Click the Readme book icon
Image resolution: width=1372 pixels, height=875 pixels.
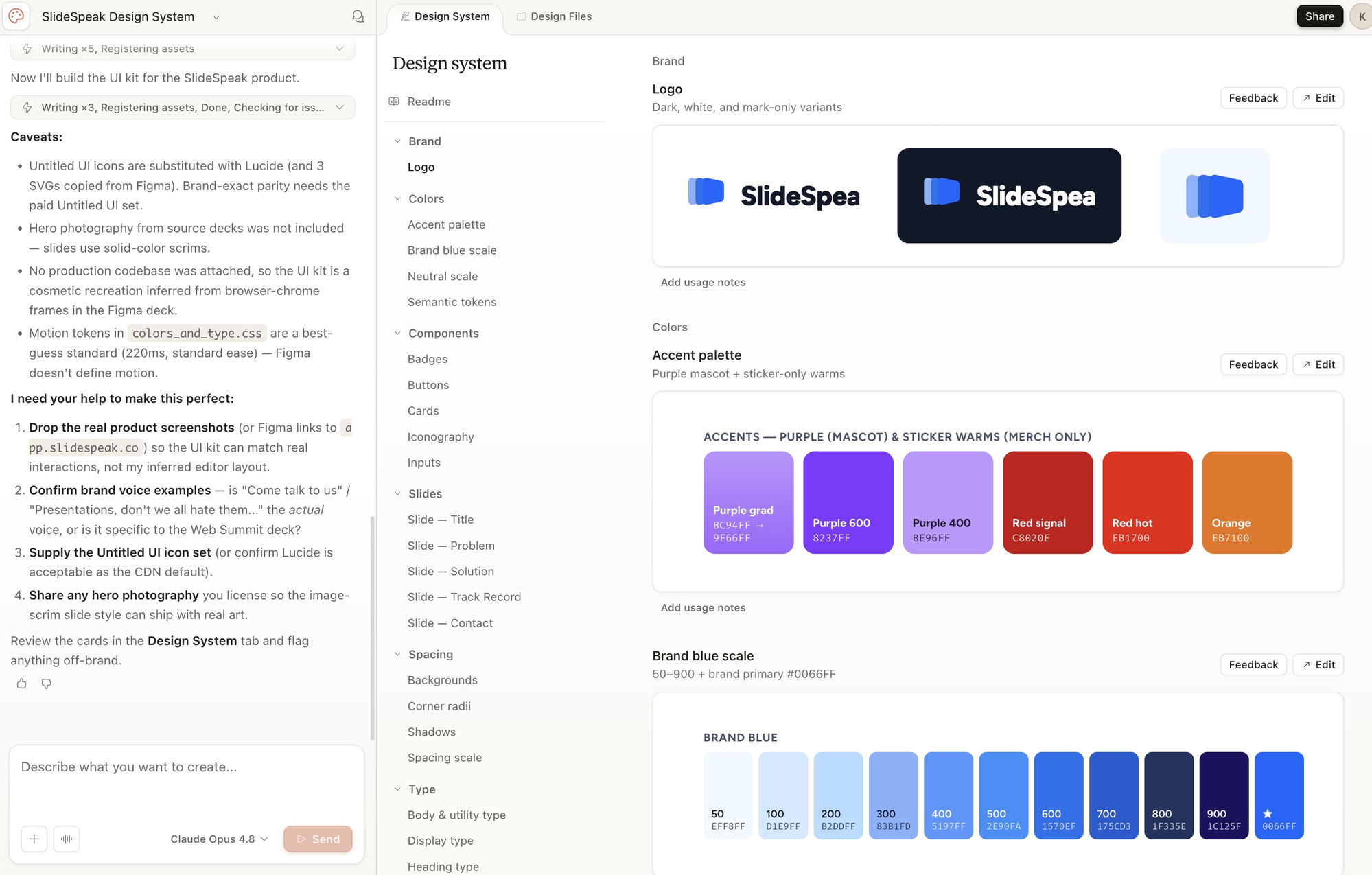[x=394, y=102]
